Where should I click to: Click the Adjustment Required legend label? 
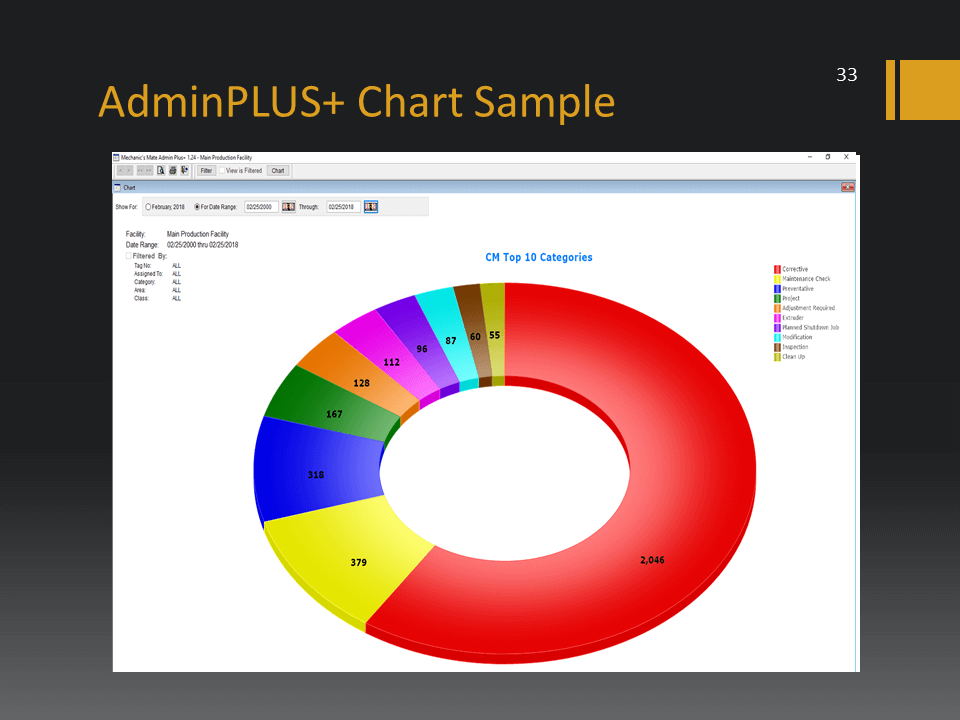[808, 309]
